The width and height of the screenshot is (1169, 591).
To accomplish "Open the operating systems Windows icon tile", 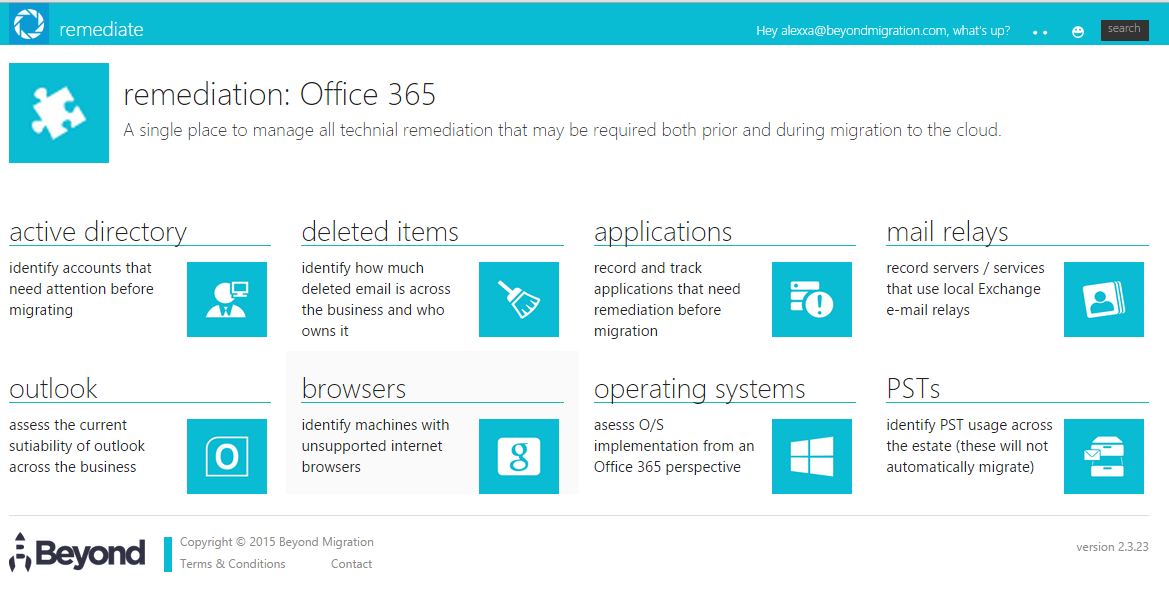I will point(812,456).
